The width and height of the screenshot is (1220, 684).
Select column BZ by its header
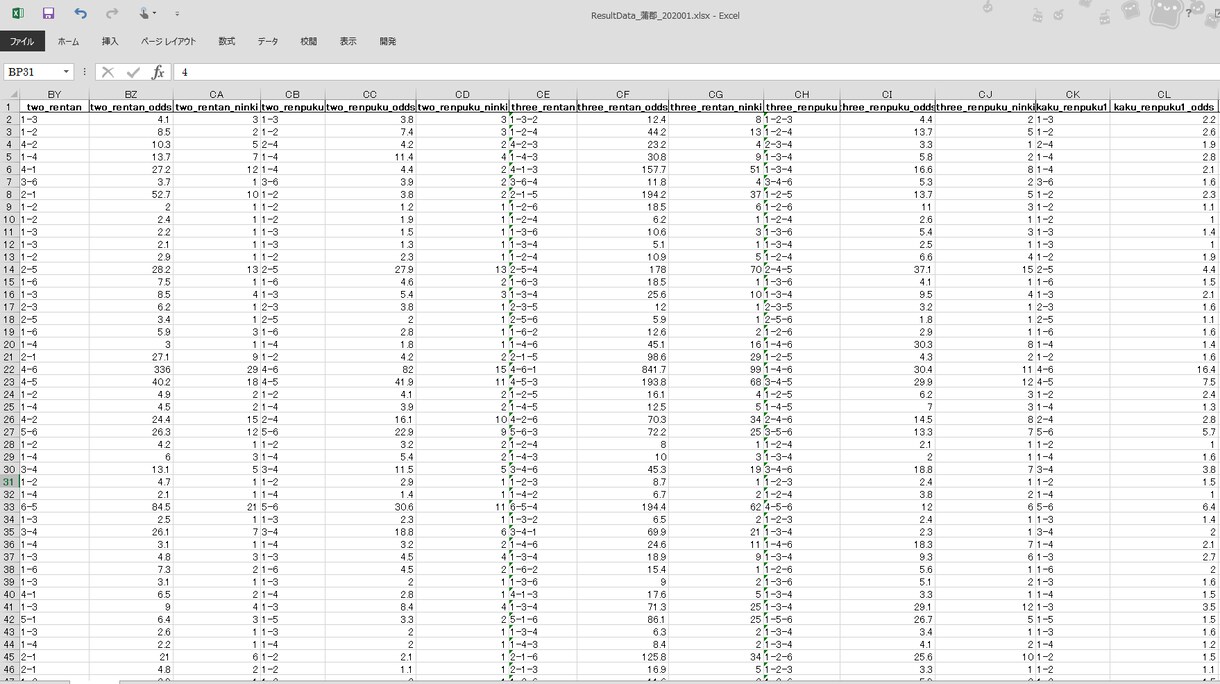pyautogui.click(x=131, y=95)
